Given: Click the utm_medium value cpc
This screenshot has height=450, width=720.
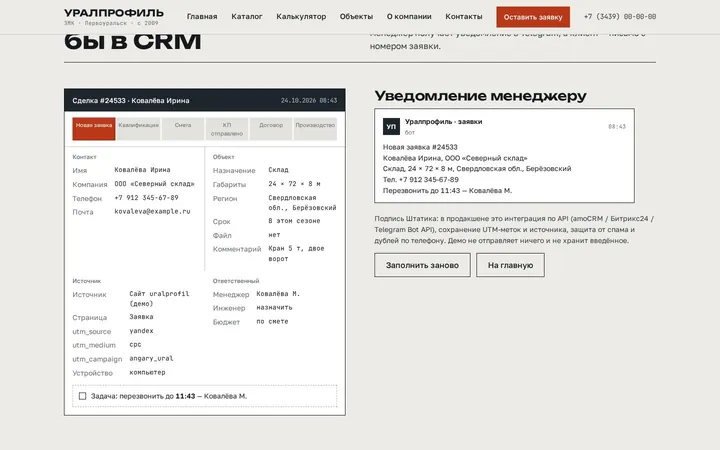Looking at the screenshot, I should (135, 344).
